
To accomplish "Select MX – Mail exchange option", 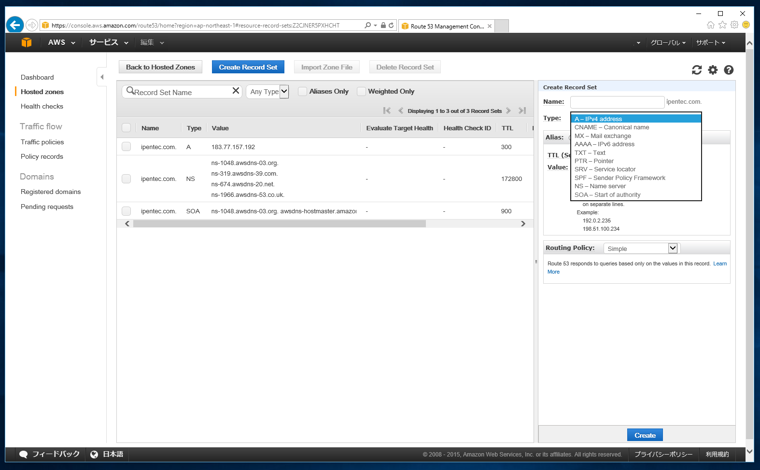I will pos(636,136).
